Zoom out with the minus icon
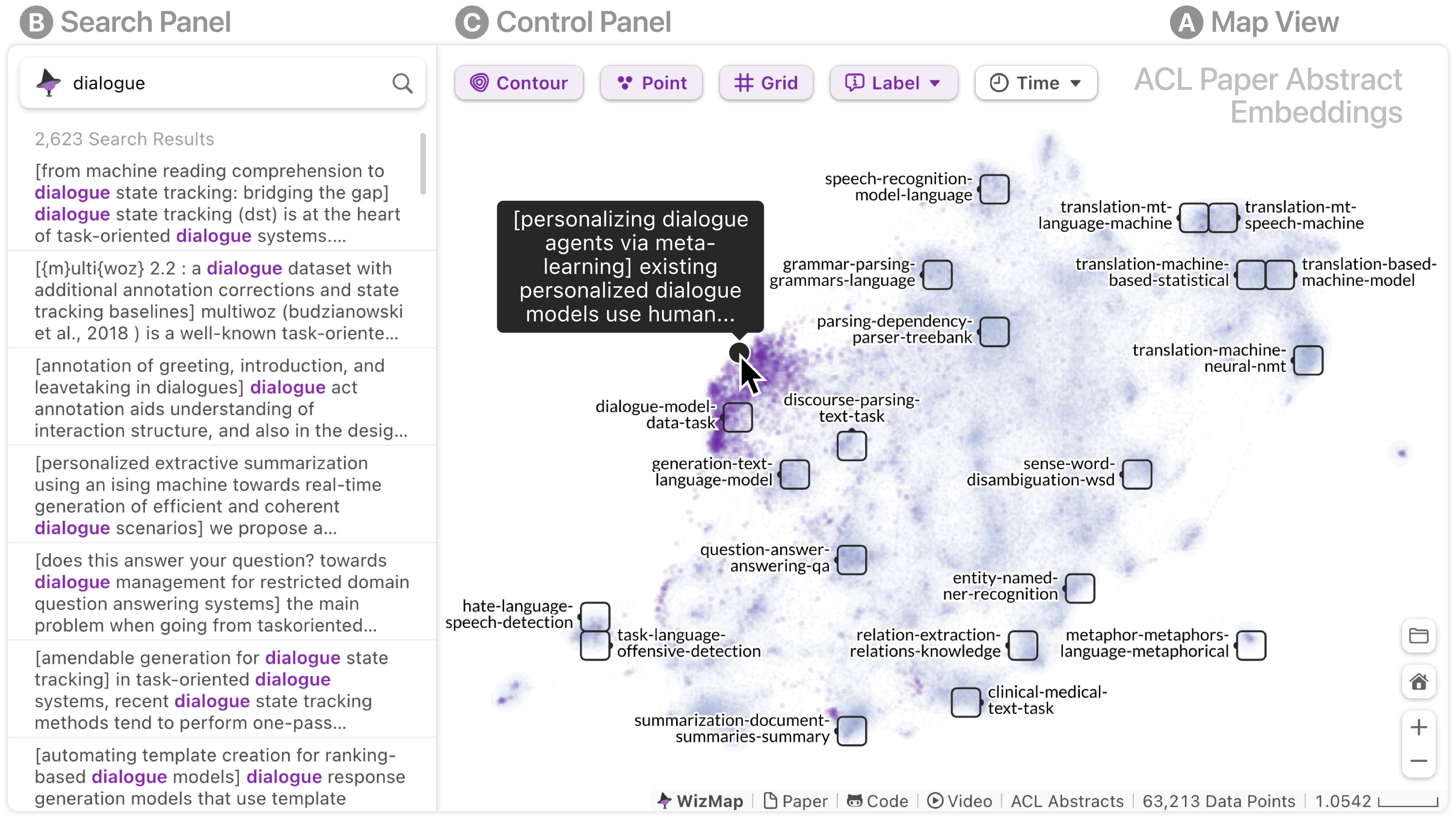 point(1418,760)
